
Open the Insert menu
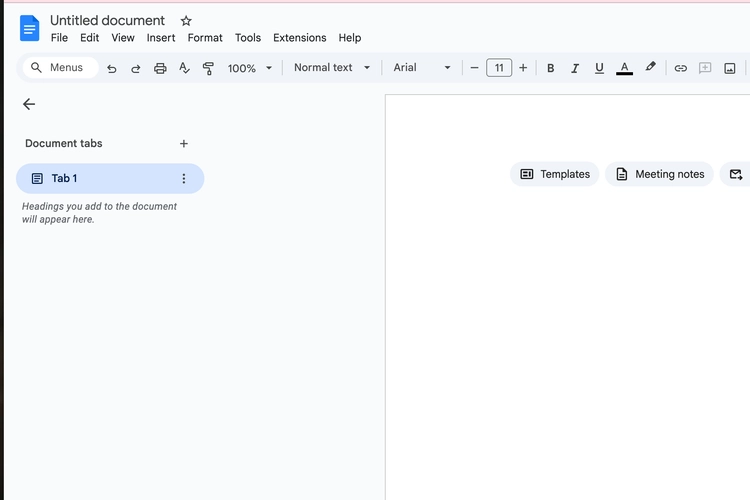coord(161,38)
